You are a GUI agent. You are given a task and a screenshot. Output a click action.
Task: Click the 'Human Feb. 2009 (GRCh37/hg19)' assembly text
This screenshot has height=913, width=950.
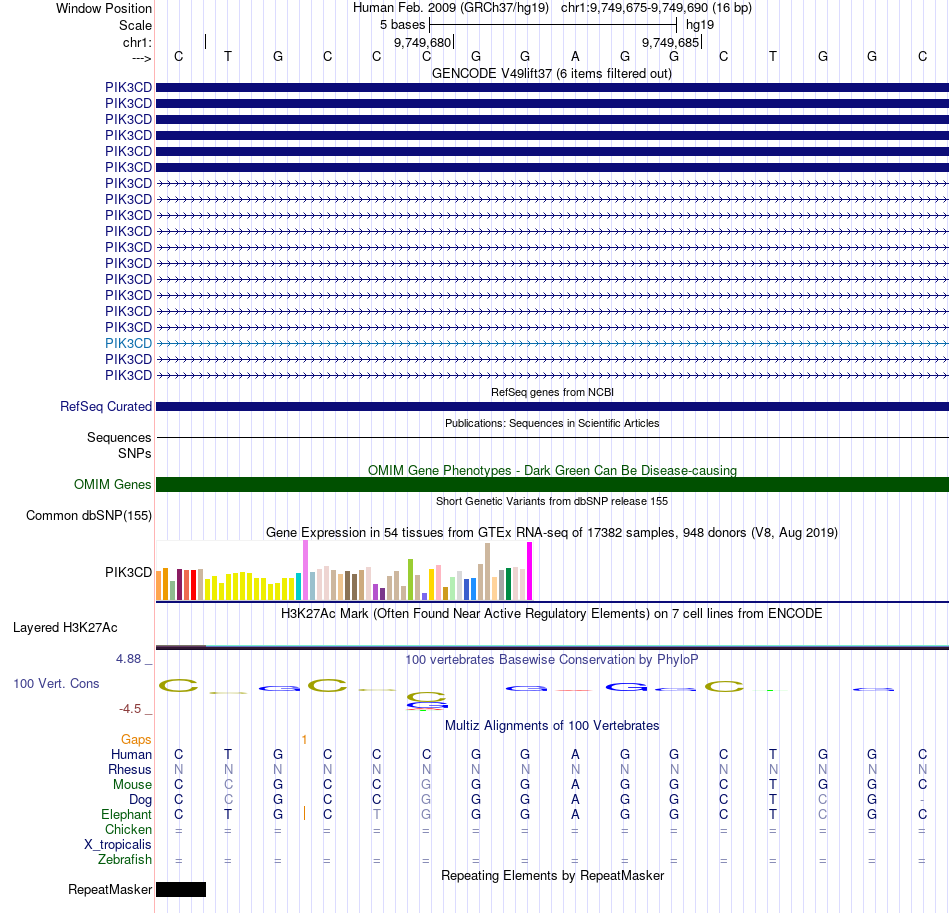451,8
